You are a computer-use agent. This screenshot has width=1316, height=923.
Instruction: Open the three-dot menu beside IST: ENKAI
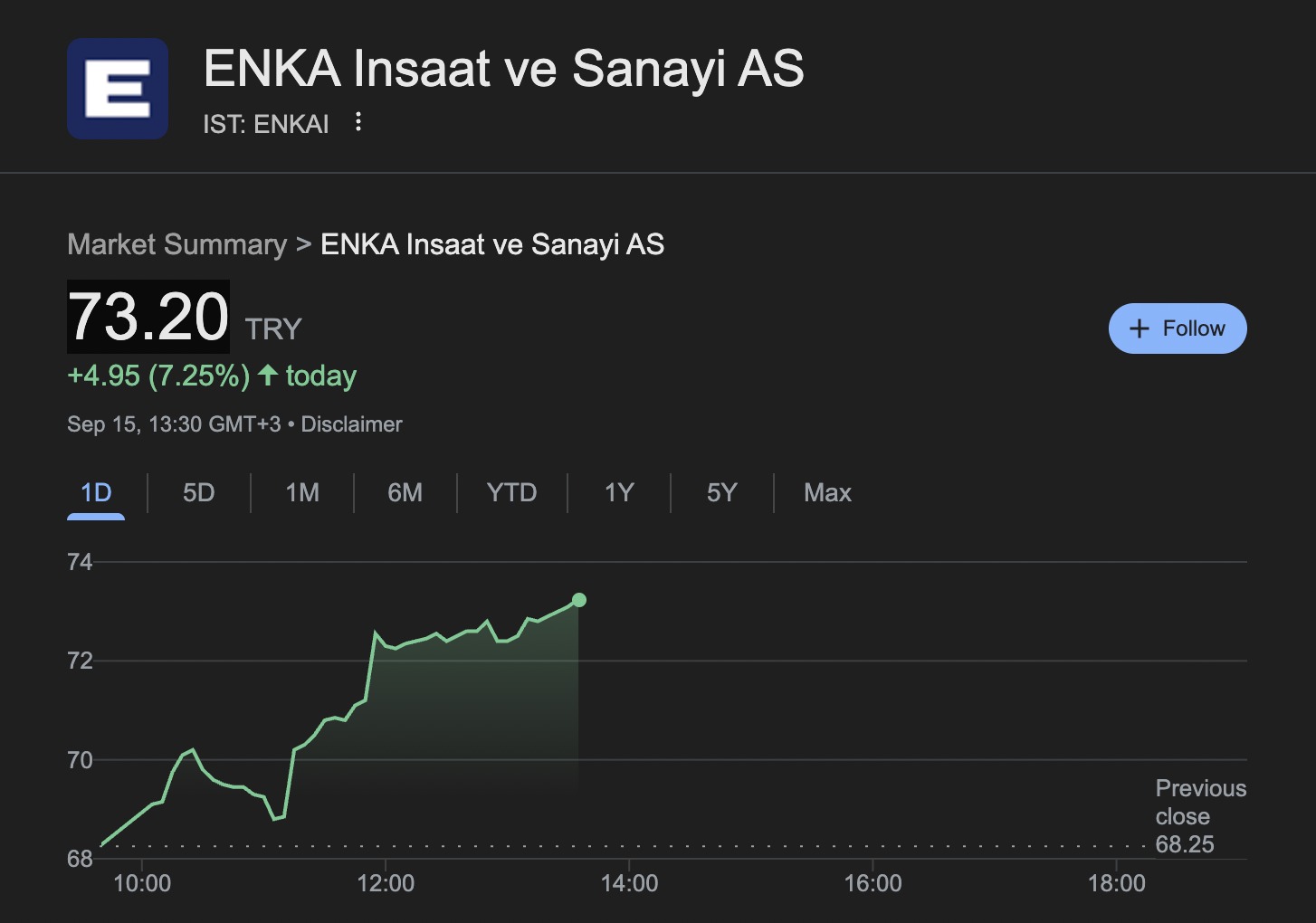tap(358, 122)
